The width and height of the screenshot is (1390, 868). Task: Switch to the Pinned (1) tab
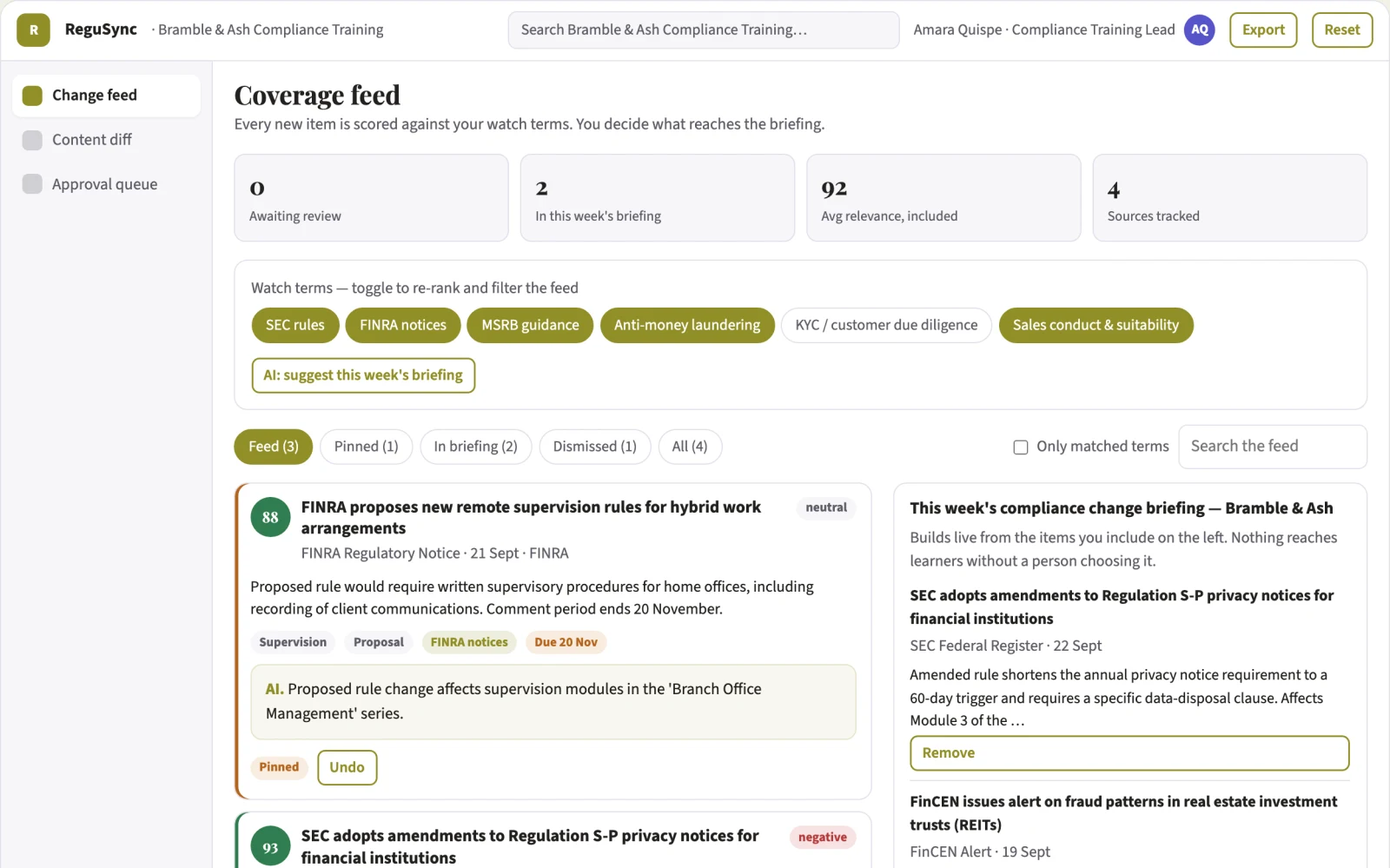click(366, 447)
